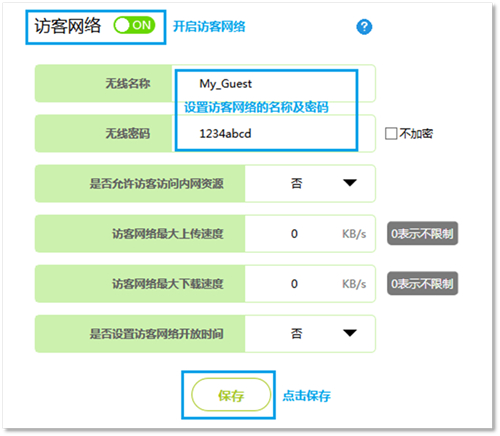Click the 访客网络最大下载速度 value field
The width and height of the screenshot is (500, 436).
310,284
